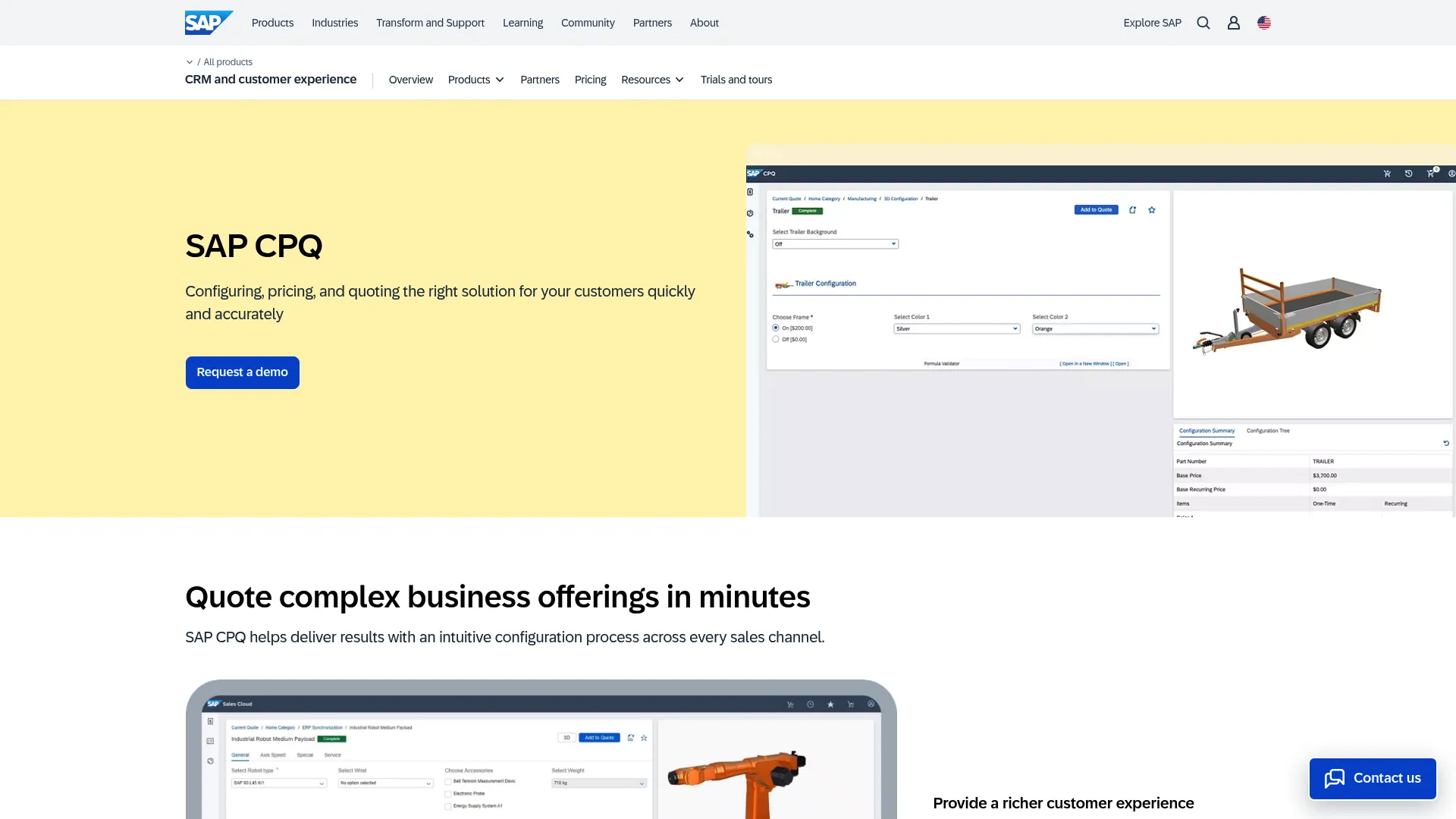Screen dimensions: 1456x819
Task: Click the Request a demo button
Action: coord(243,372)
